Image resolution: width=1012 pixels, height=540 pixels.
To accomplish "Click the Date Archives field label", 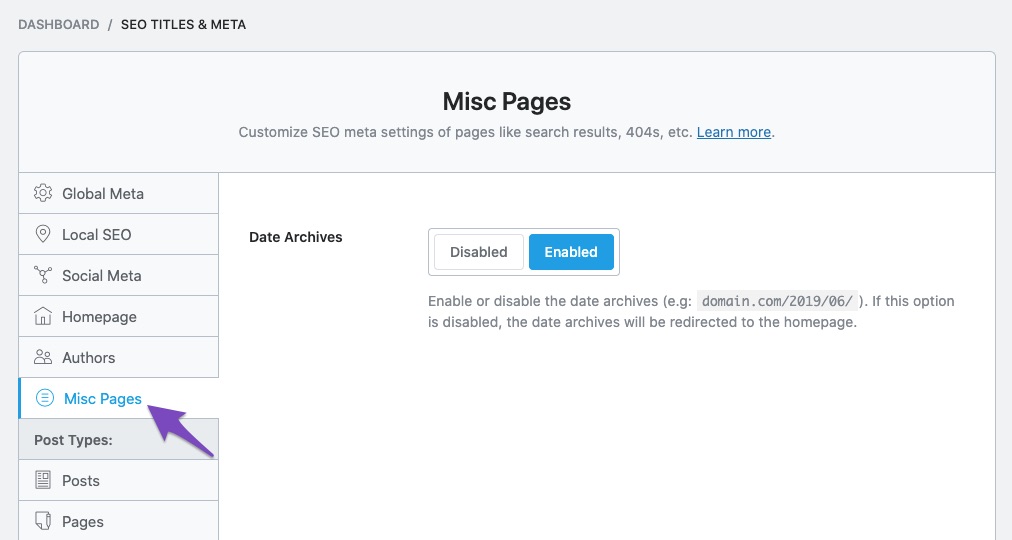I will (x=296, y=237).
